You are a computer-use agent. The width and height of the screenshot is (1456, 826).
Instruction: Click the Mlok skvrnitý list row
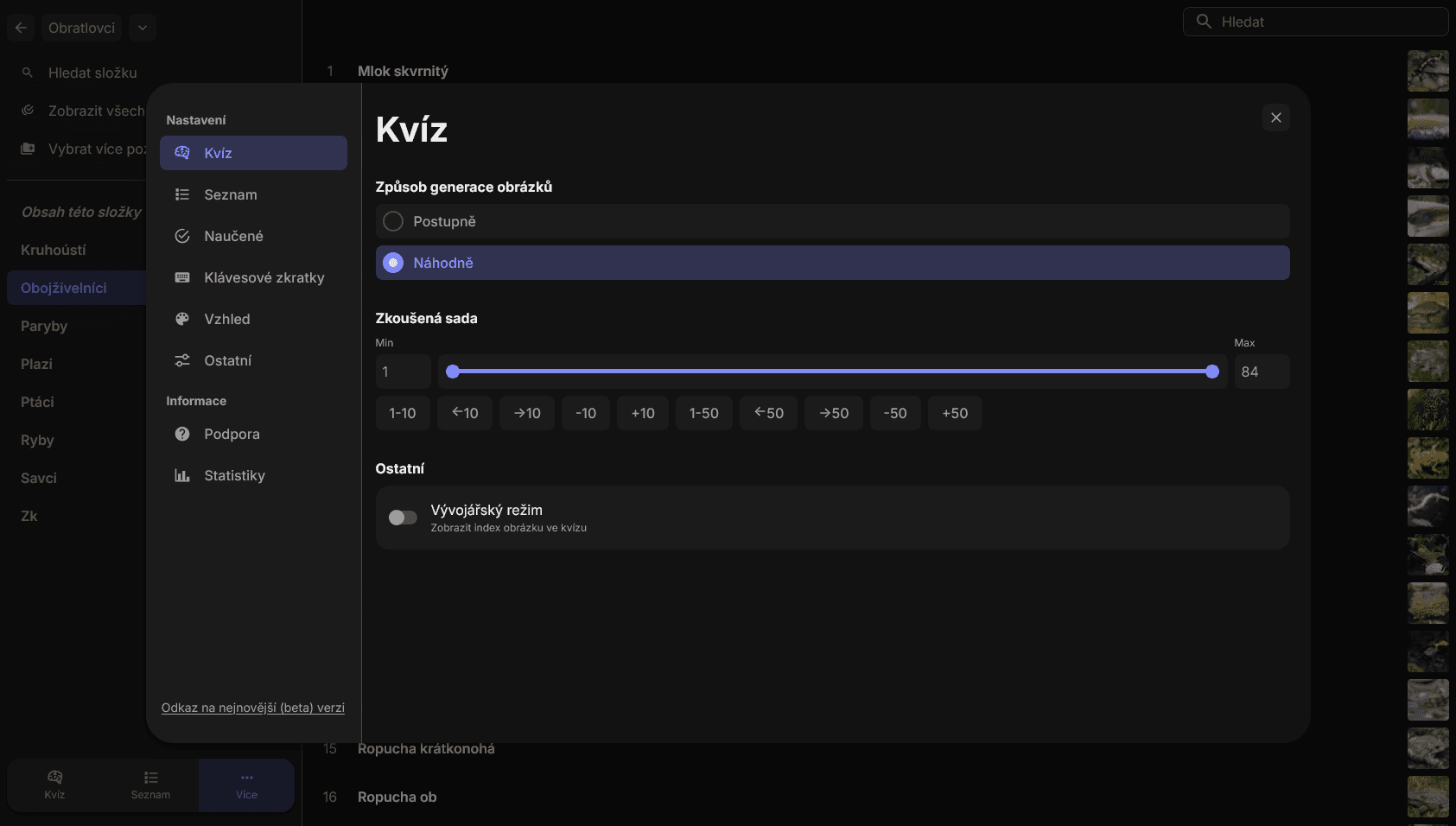879,71
